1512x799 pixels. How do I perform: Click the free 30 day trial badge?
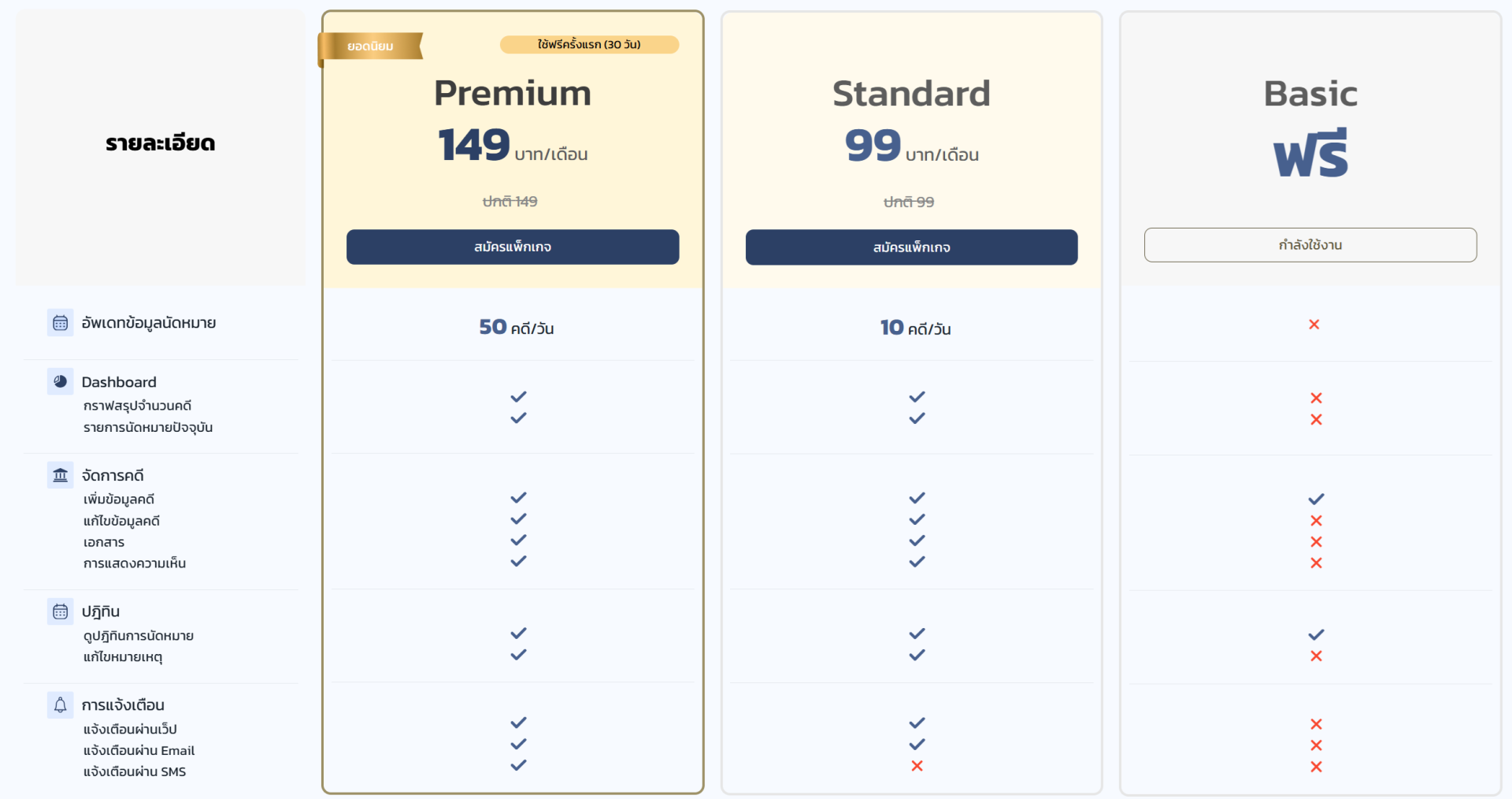[x=589, y=45]
